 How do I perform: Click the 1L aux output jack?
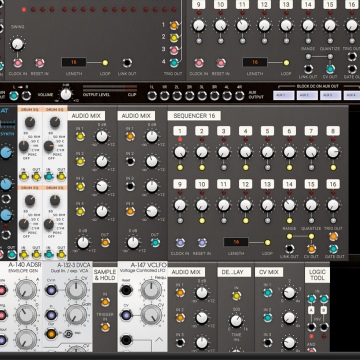[152, 96]
